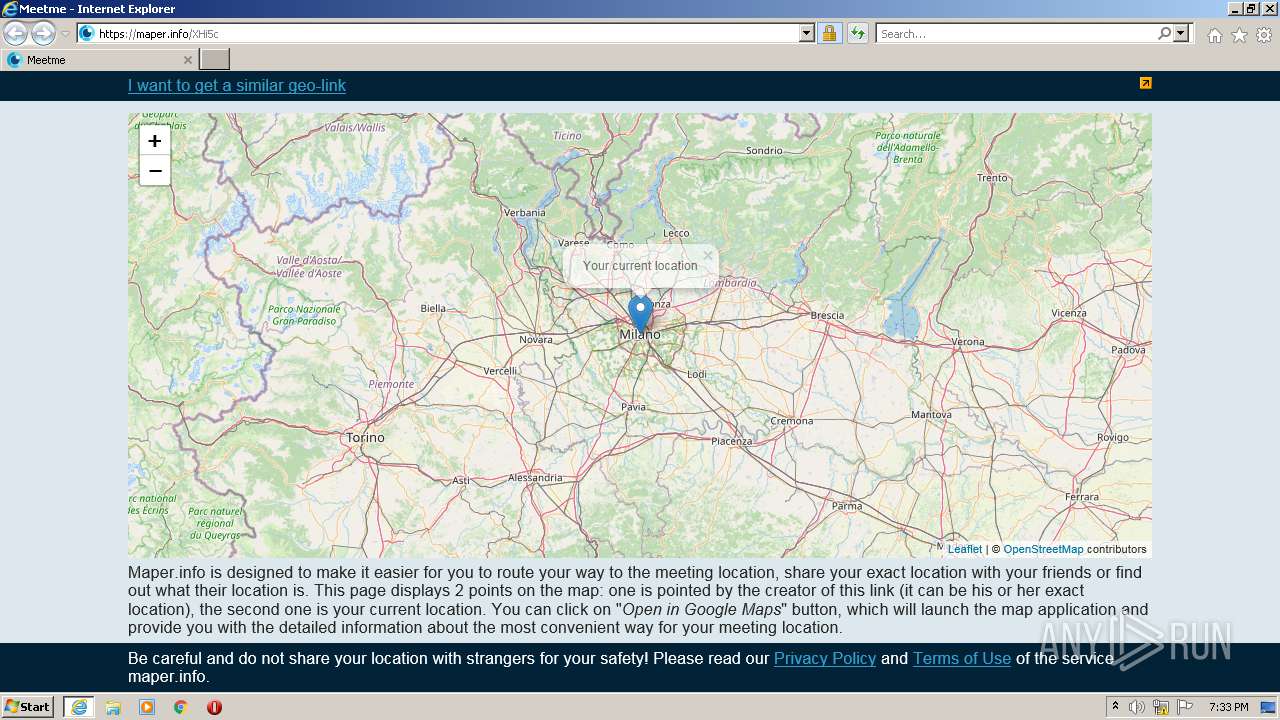Image resolution: width=1280 pixels, height=720 pixels.
Task: Open the Tools gear icon
Action: point(1264,35)
